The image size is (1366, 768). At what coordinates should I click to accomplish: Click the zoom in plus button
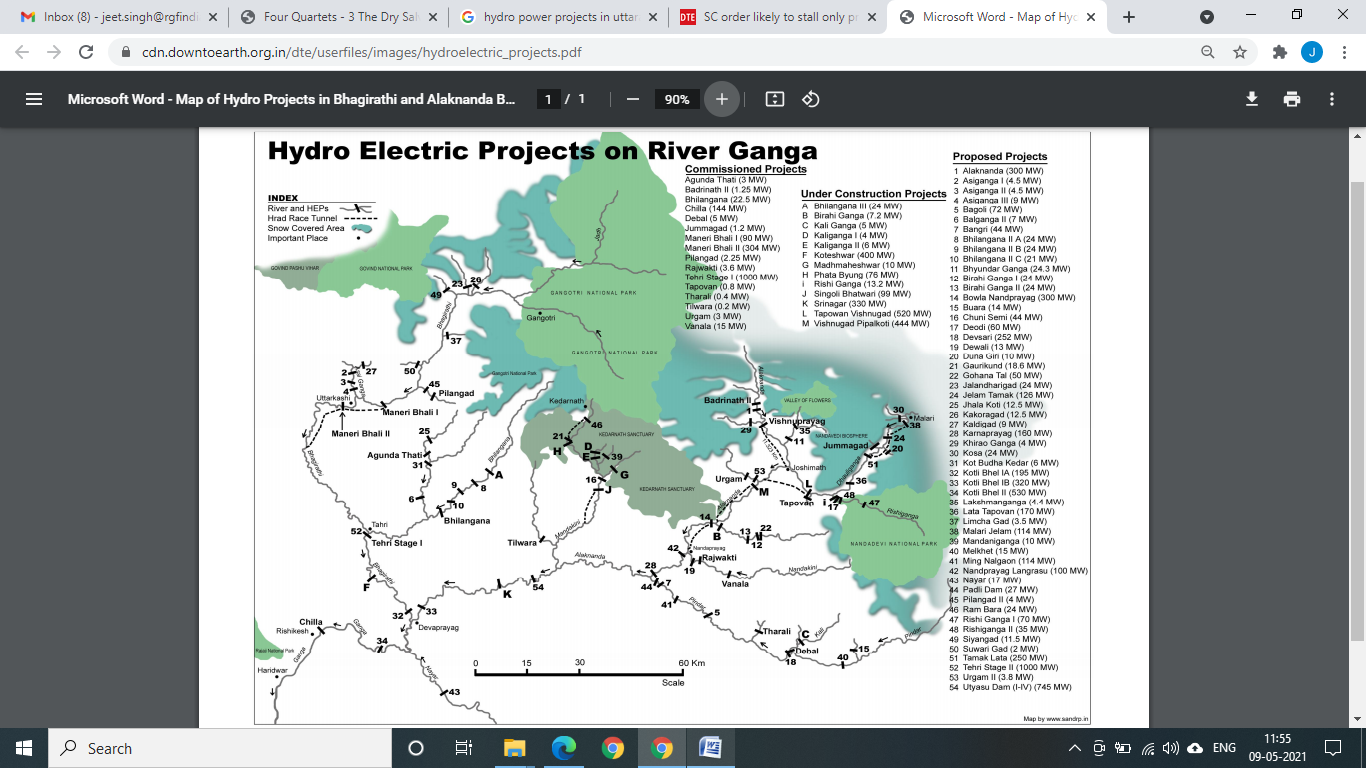721,99
